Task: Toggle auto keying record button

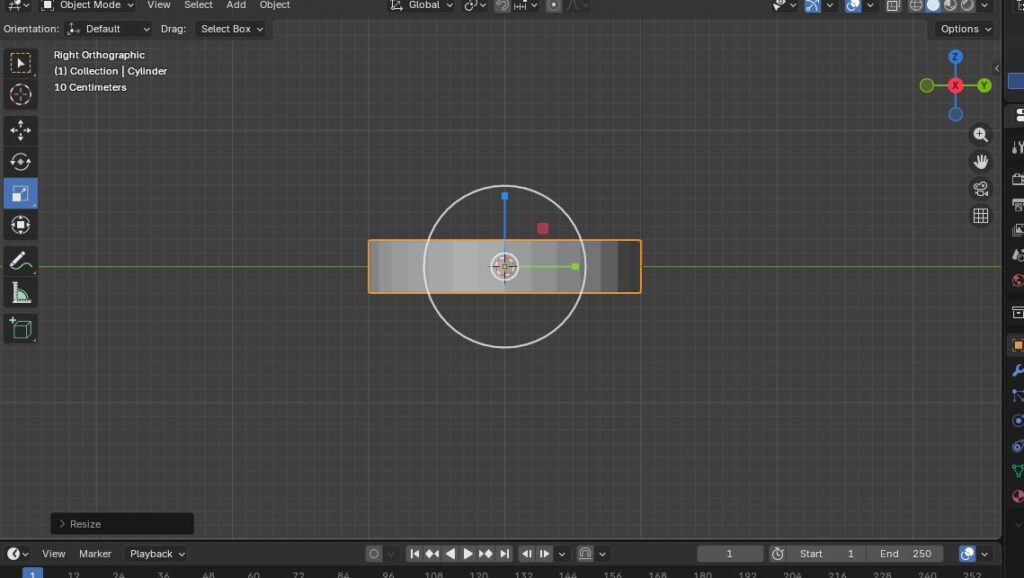Action: [374, 554]
